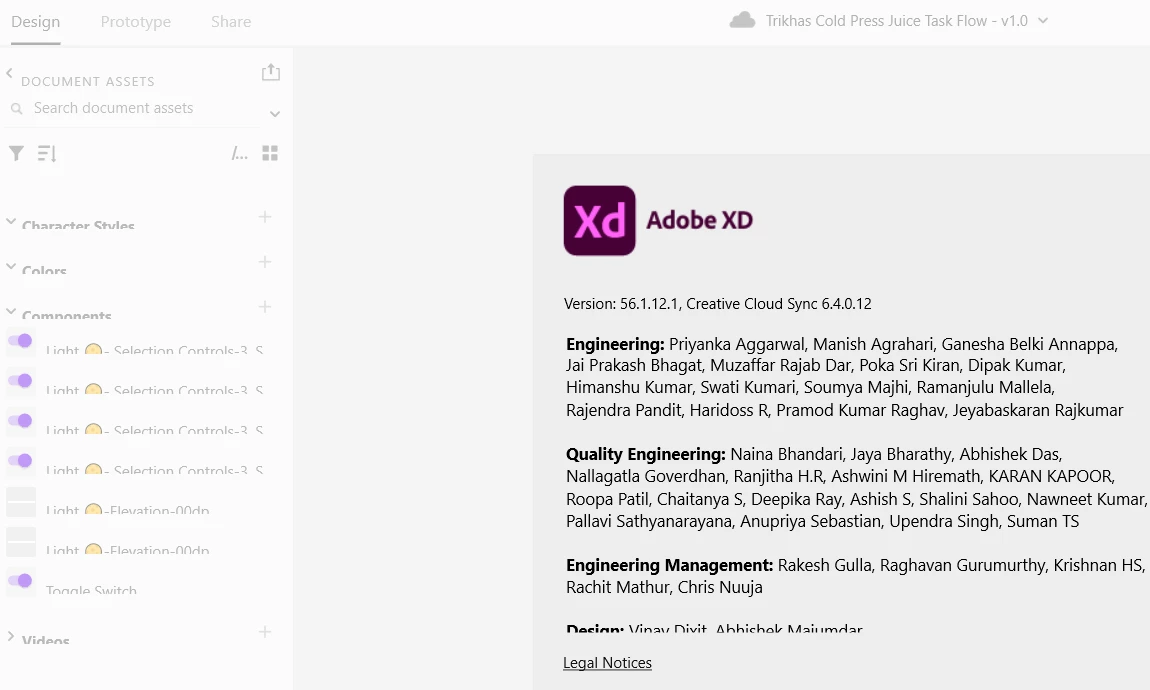Click the DOCUMENT ASSETS panel title
The height and width of the screenshot is (690, 1150).
[x=88, y=81]
